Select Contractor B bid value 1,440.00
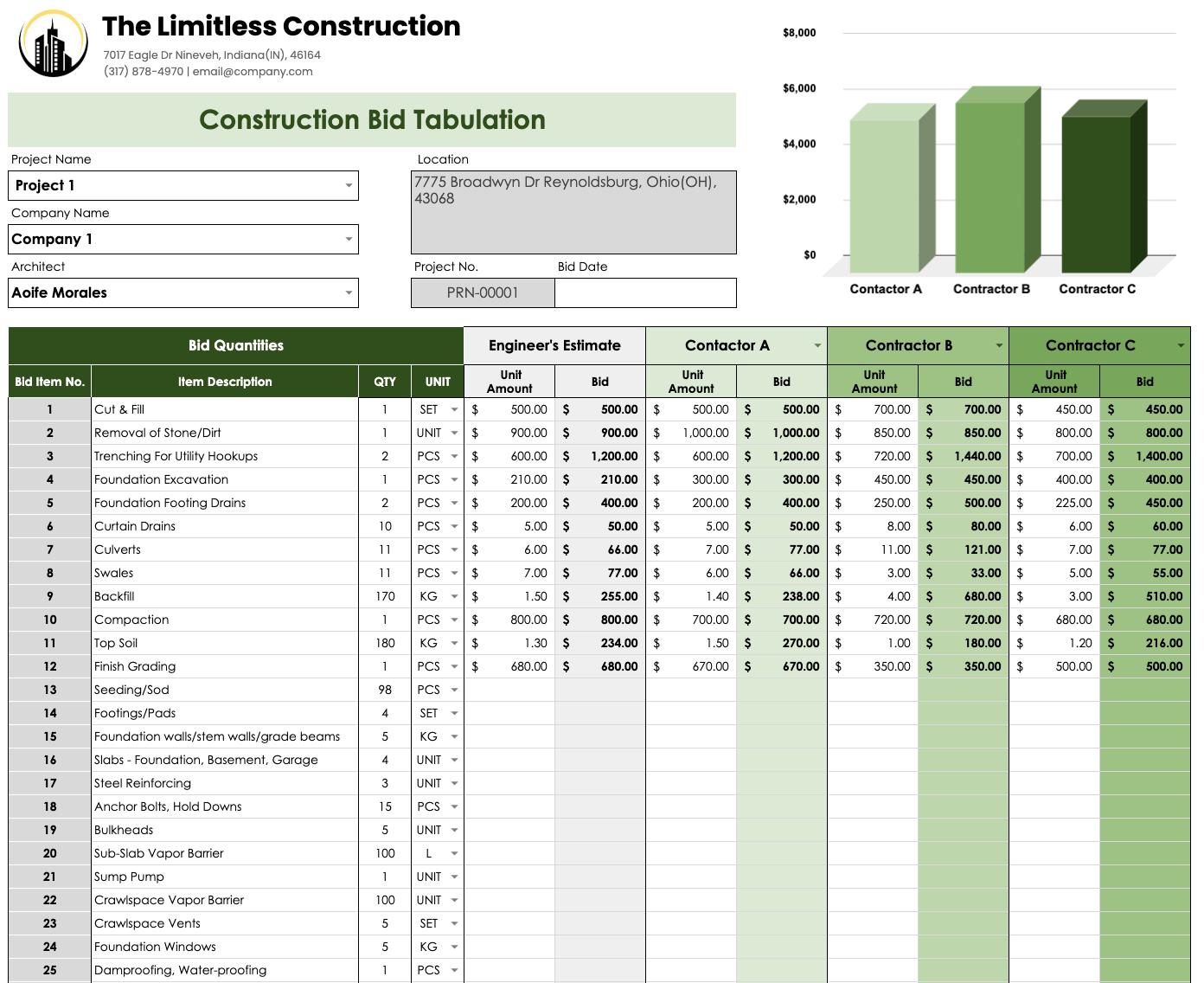The width and height of the screenshot is (1204, 983). tap(964, 457)
